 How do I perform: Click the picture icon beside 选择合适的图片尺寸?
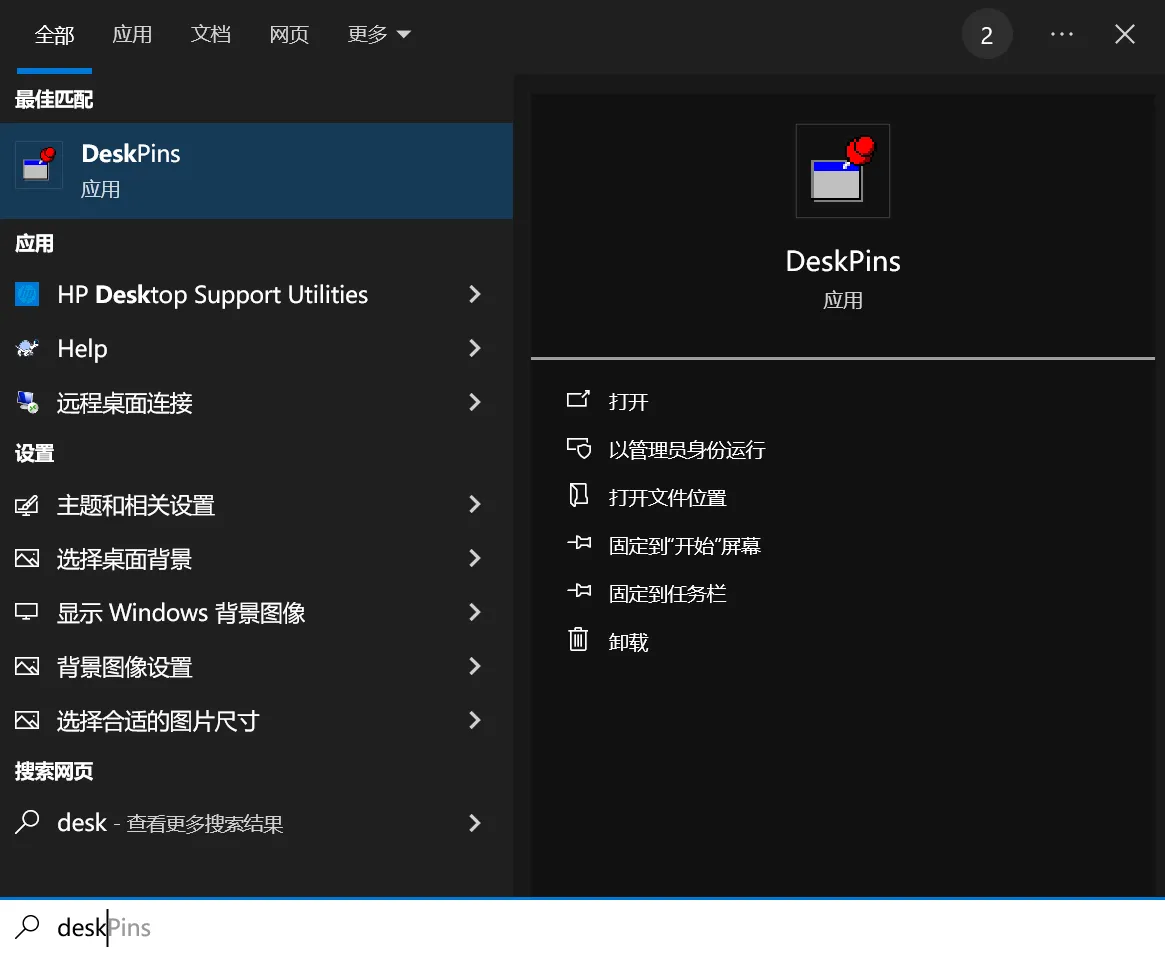point(27,720)
